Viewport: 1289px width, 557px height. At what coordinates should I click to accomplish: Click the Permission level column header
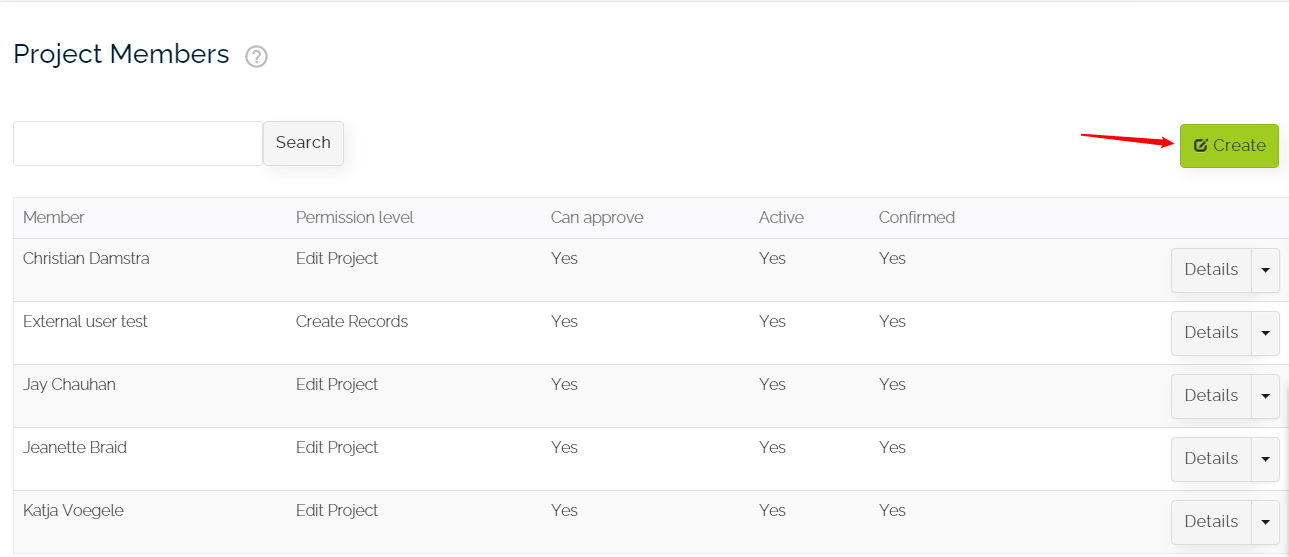click(354, 218)
